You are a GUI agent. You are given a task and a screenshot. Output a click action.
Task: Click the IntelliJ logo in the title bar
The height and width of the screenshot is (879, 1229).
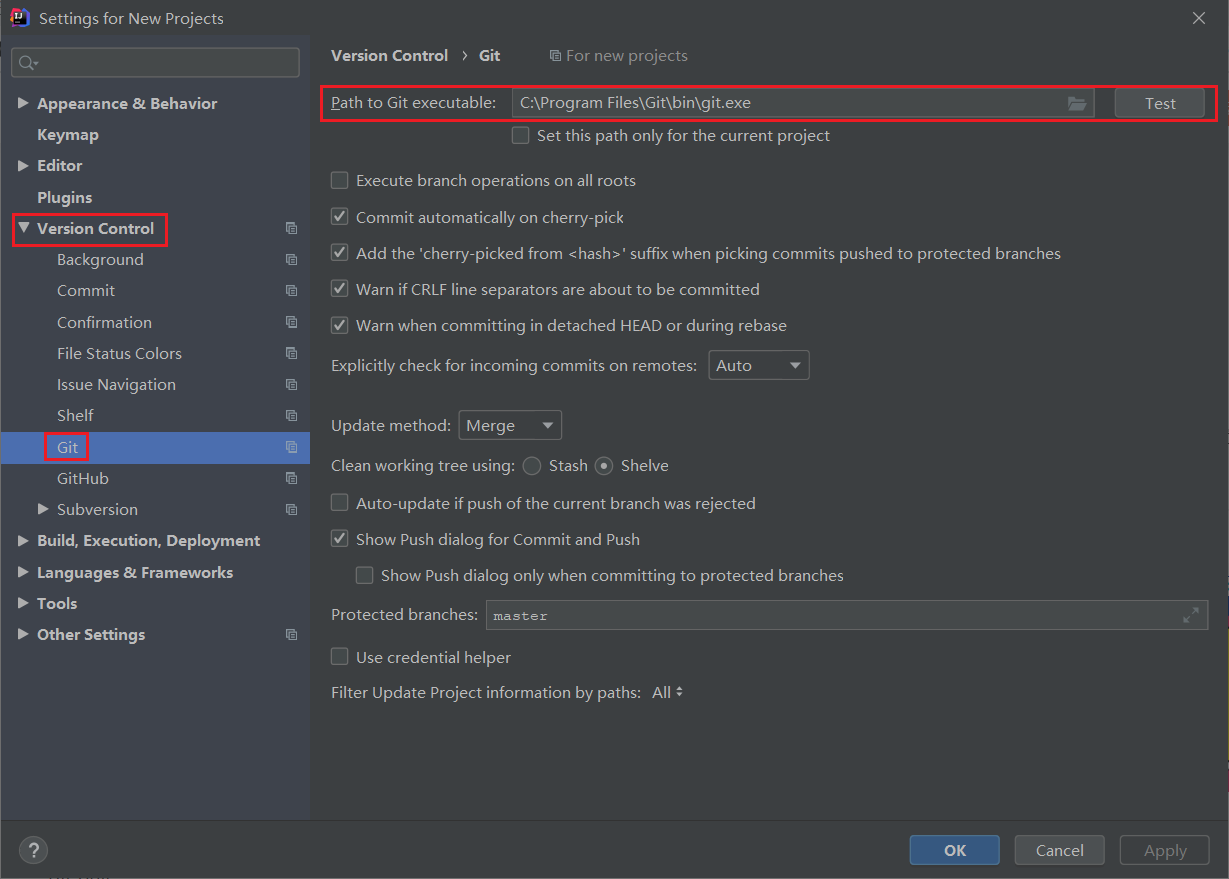tap(19, 17)
